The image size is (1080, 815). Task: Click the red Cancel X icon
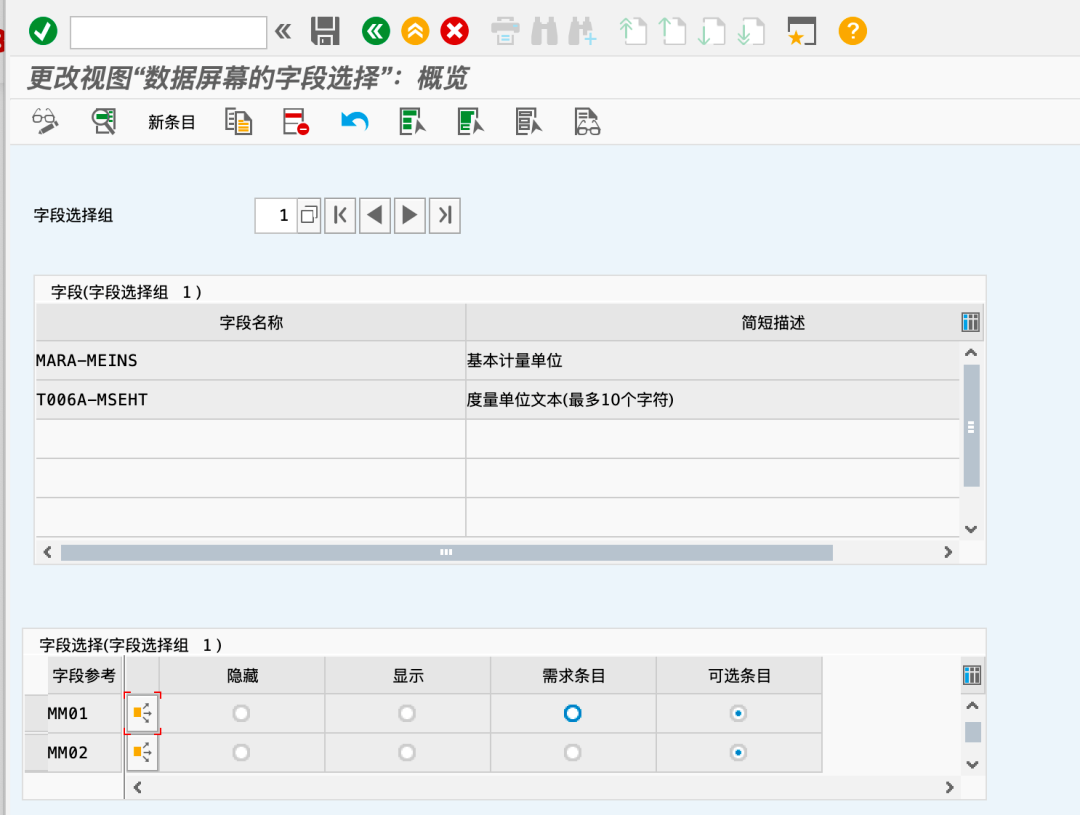pos(455,31)
